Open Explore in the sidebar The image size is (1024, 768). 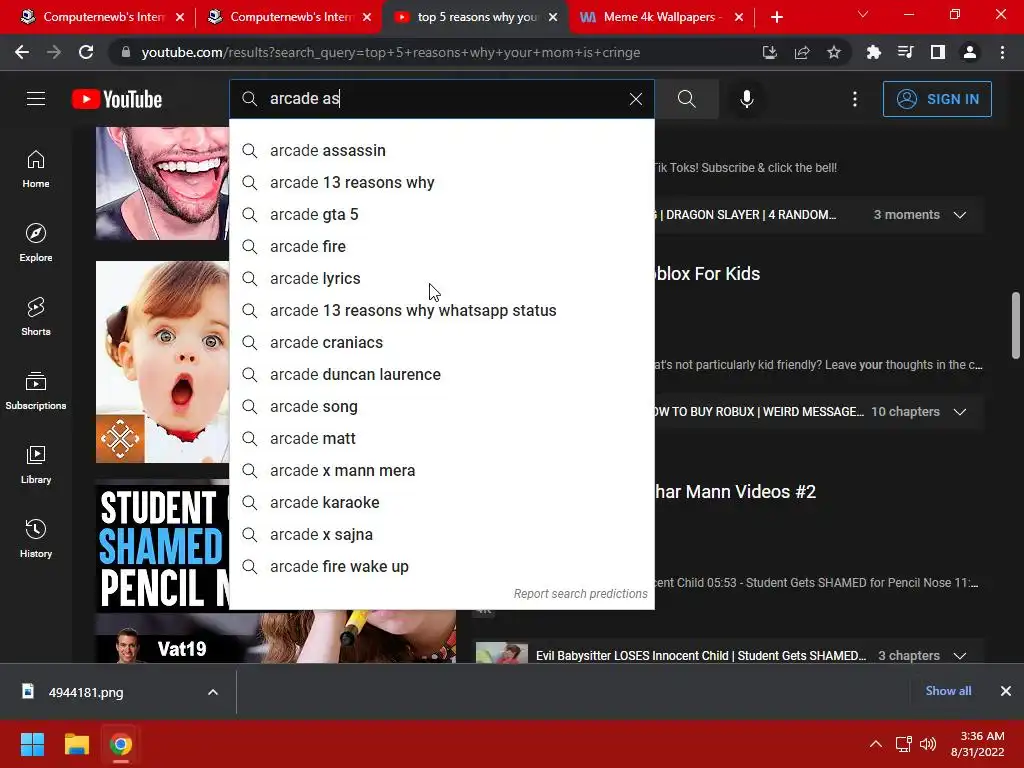coord(36,243)
